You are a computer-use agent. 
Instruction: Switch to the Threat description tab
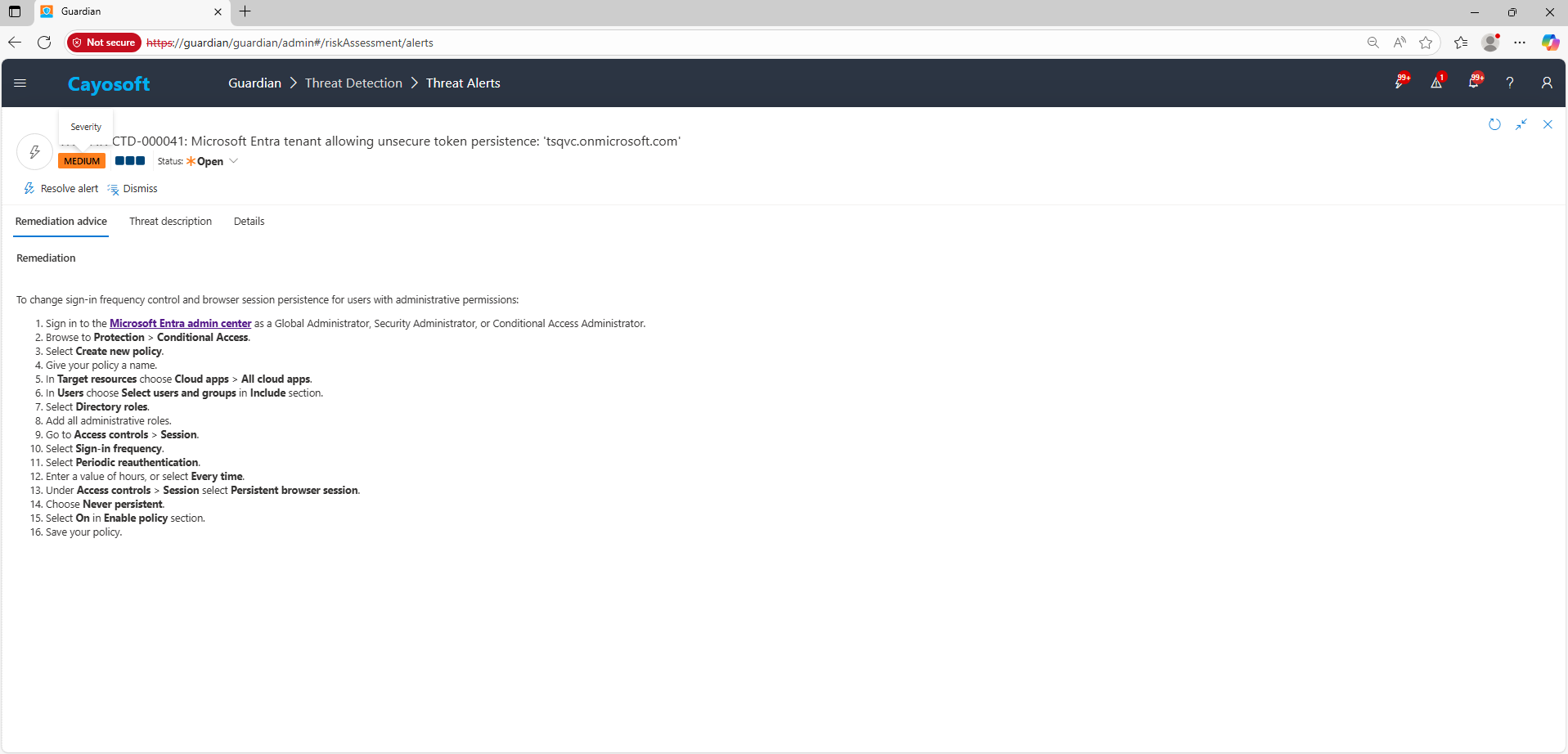click(x=170, y=222)
